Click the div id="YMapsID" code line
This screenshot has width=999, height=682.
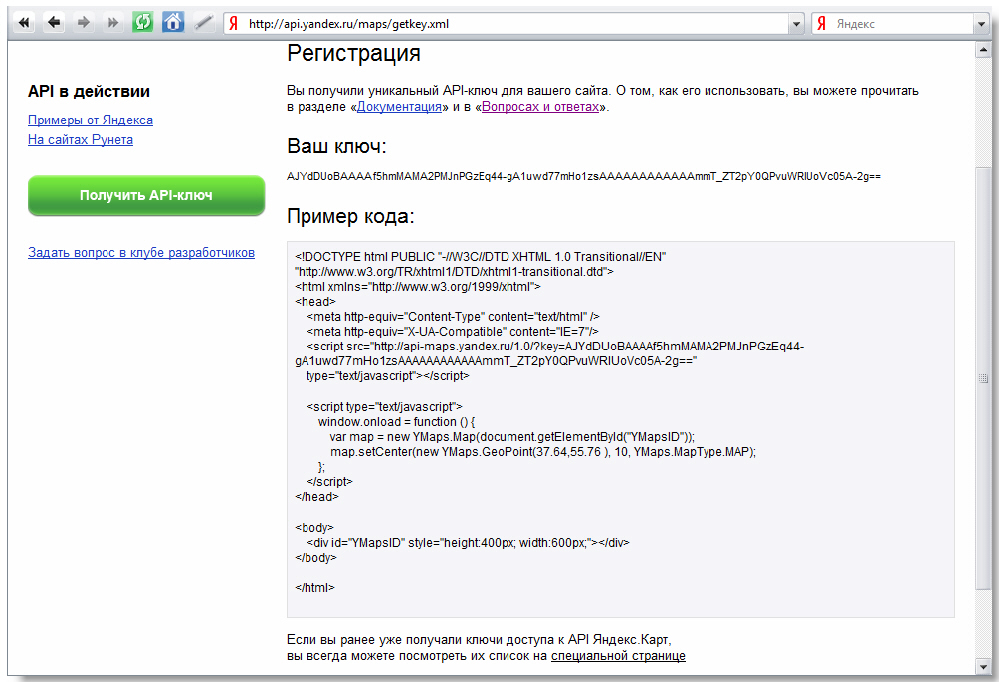click(468, 543)
